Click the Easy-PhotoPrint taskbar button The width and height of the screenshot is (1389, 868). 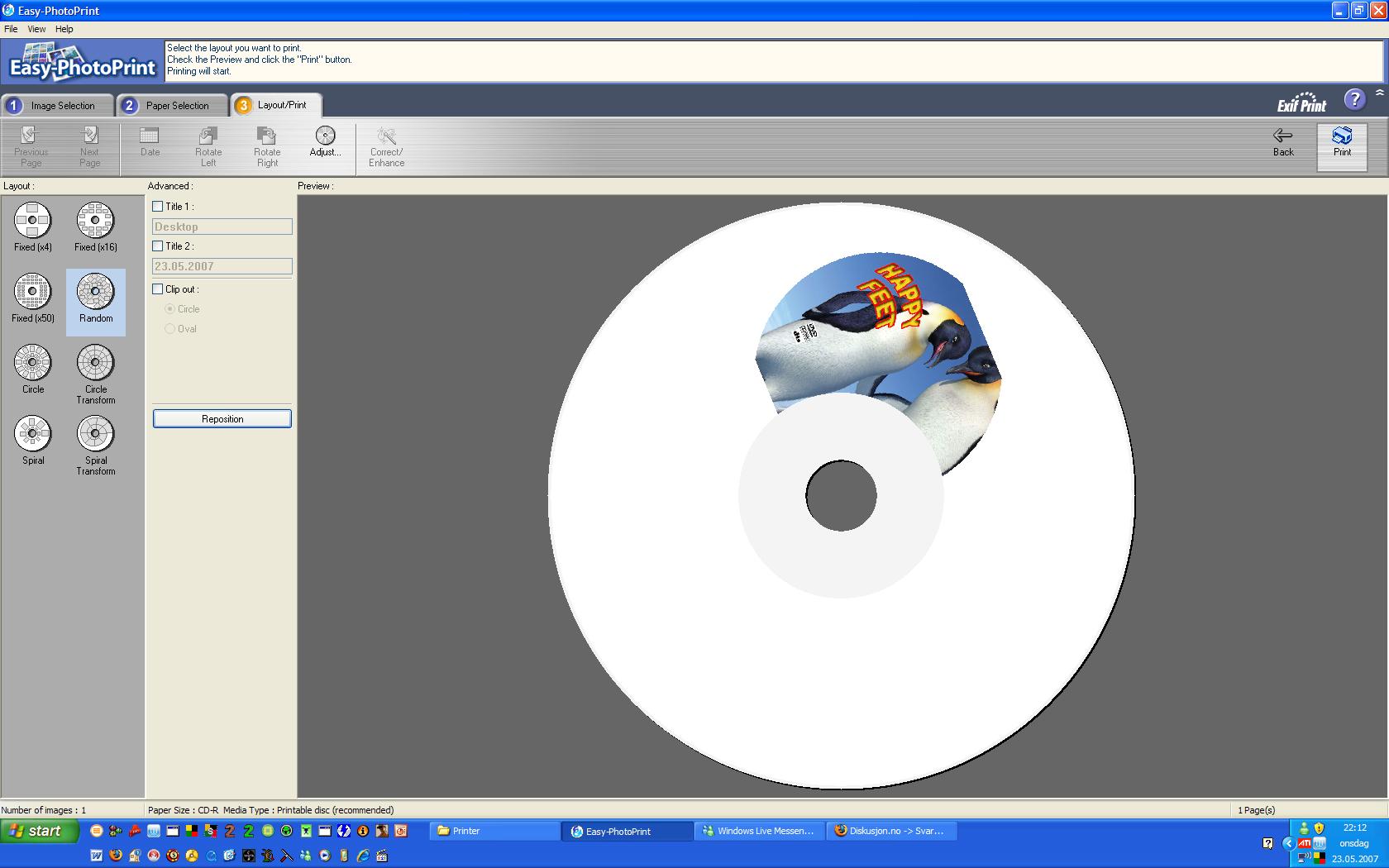[x=627, y=831]
